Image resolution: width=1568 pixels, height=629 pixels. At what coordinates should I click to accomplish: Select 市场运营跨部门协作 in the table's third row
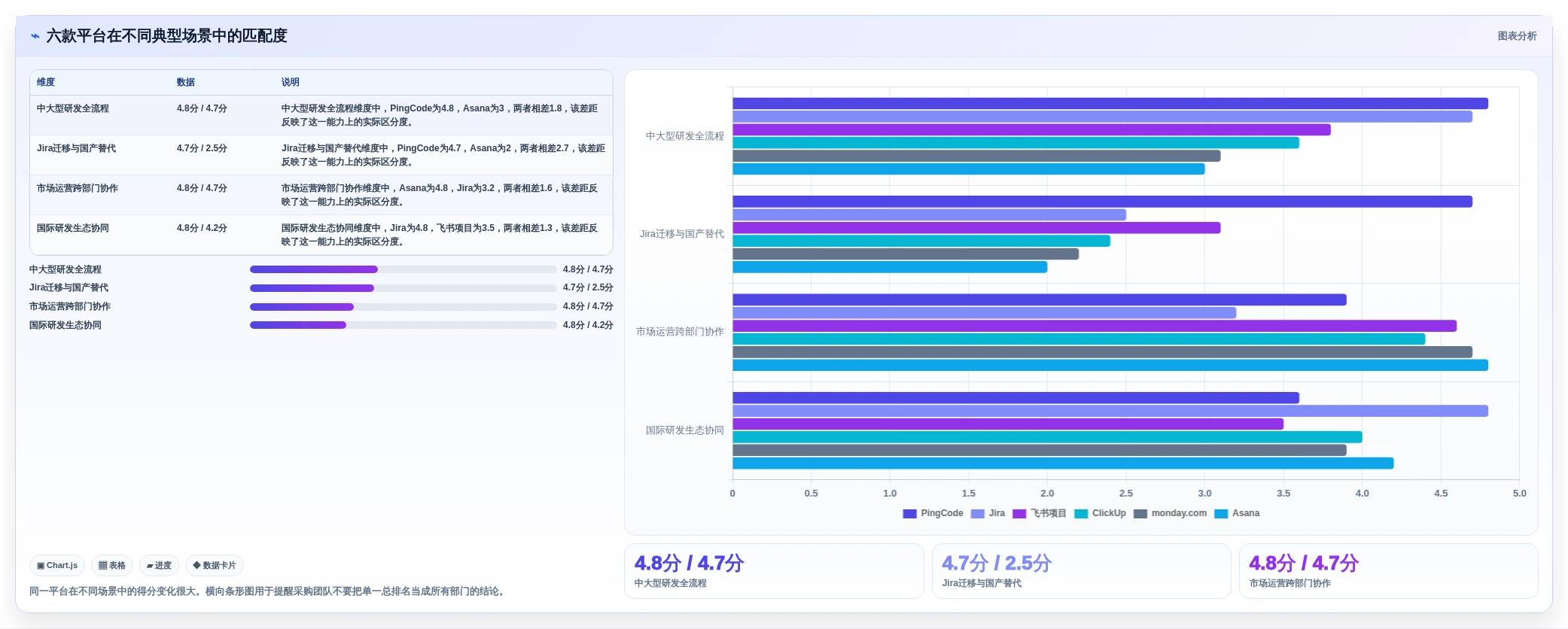click(78, 188)
